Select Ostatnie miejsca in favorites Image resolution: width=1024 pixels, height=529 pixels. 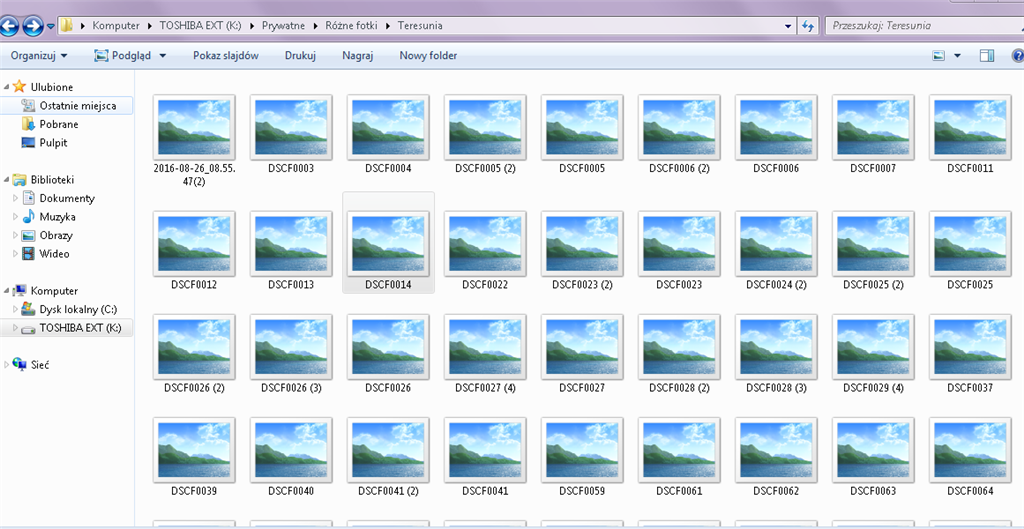point(78,105)
